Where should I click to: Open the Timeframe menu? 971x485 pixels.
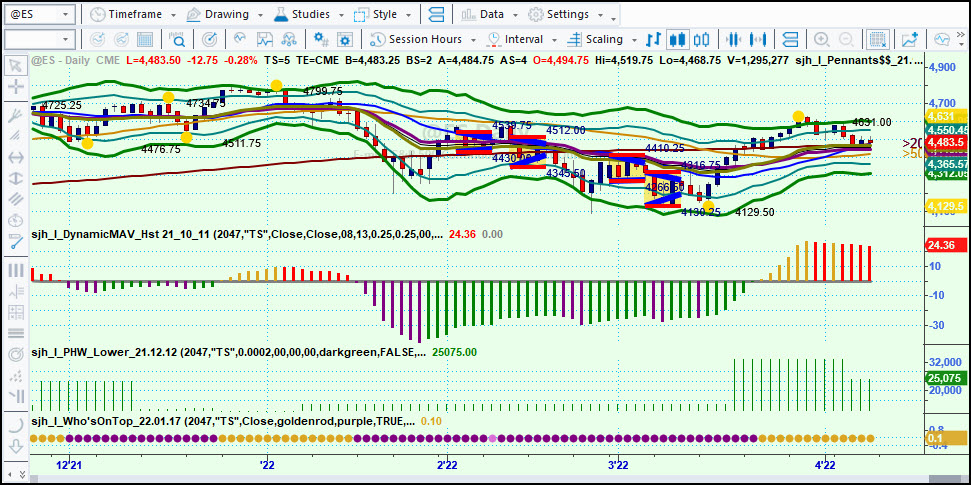pos(126,14)
